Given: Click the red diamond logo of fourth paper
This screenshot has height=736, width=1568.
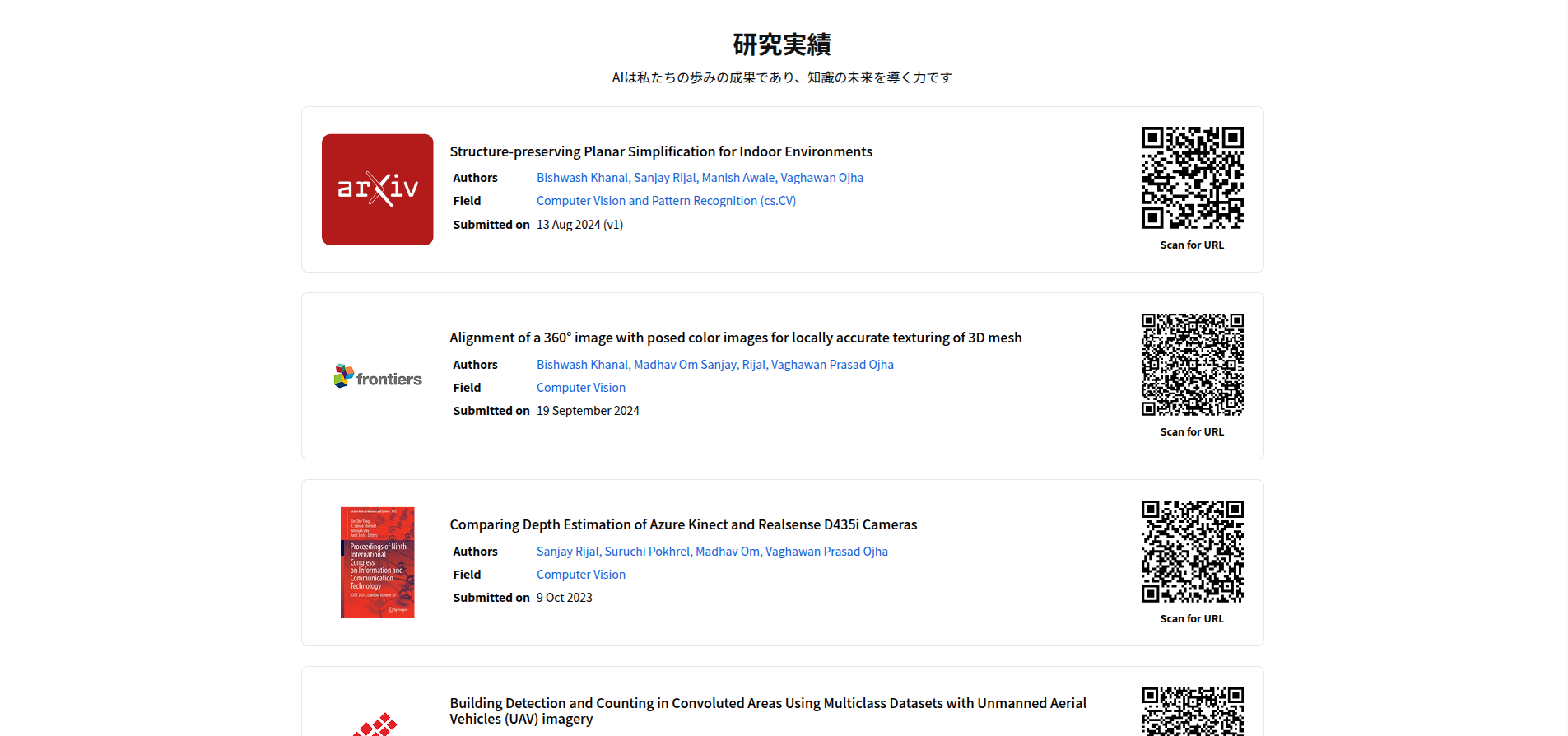Looking at the screenshot, I should [377, 725].
